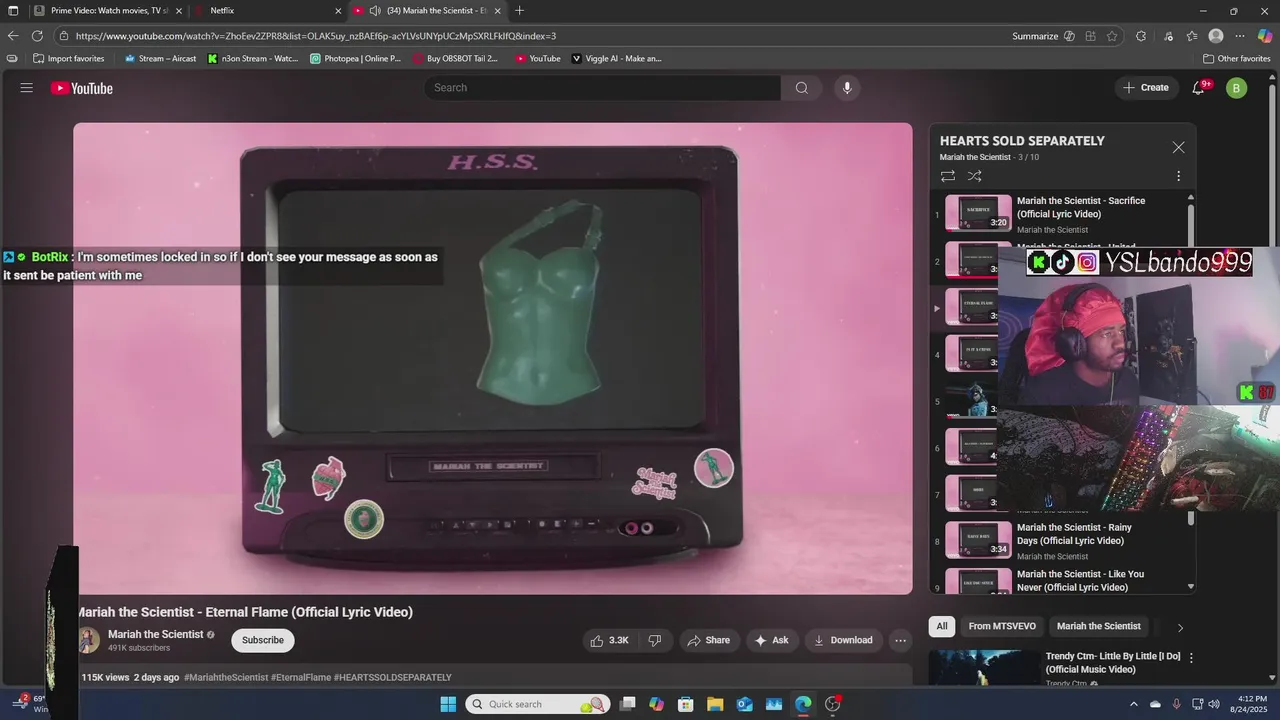Open Viggle AI bookmark
1280x720 pixels.
(616, 58)
